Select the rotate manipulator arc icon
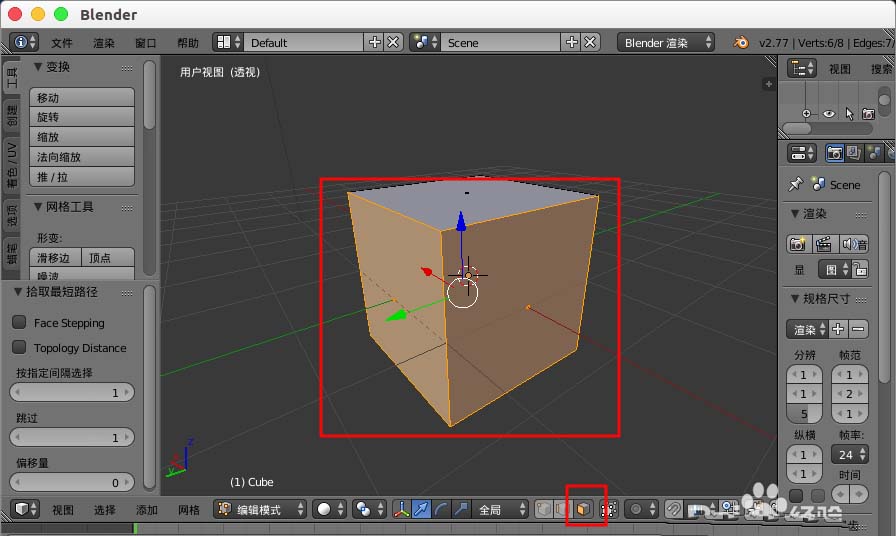The height and width of the screenshot is (536, 896). point(441,509)
